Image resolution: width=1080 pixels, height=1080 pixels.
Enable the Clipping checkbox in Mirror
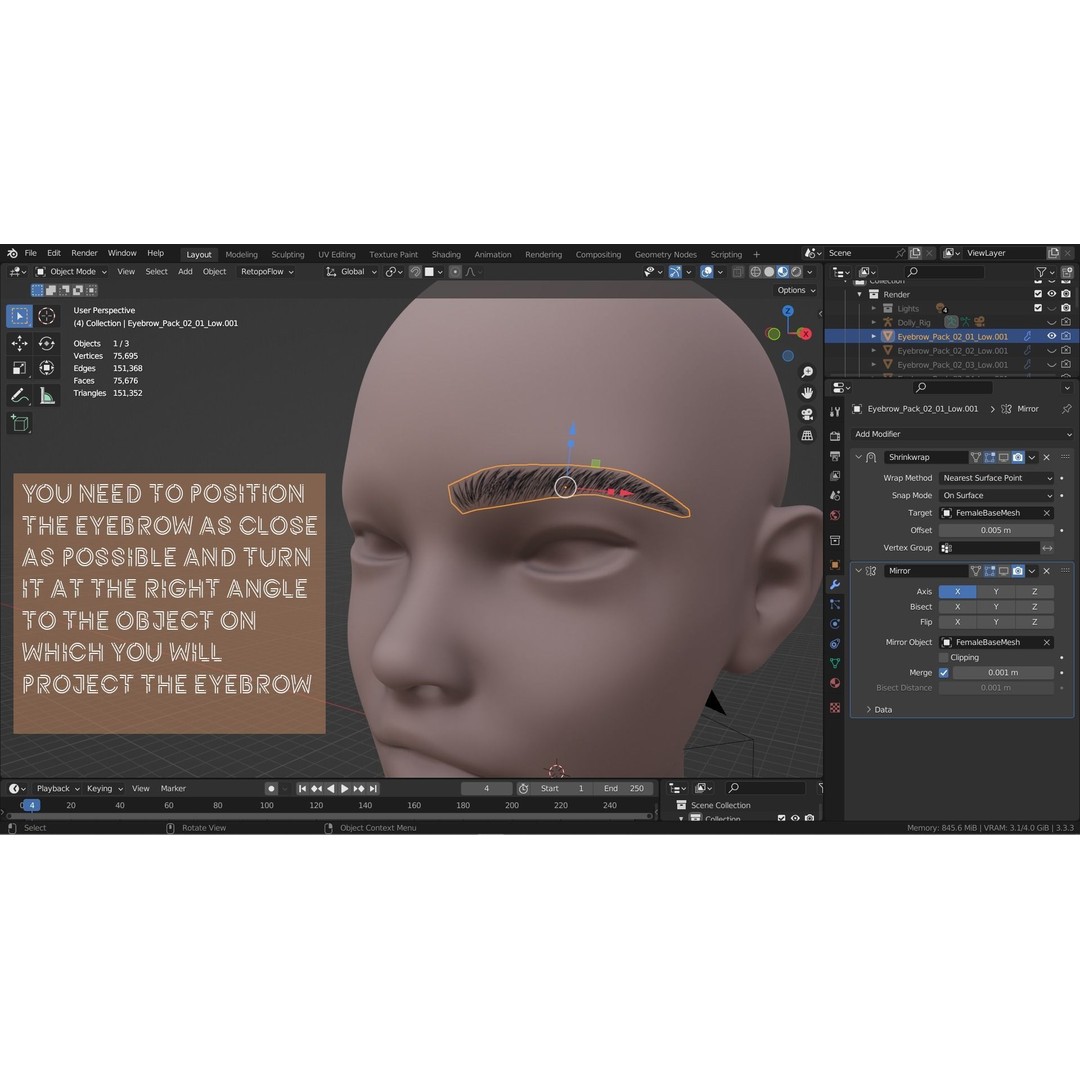click(944, 658)
